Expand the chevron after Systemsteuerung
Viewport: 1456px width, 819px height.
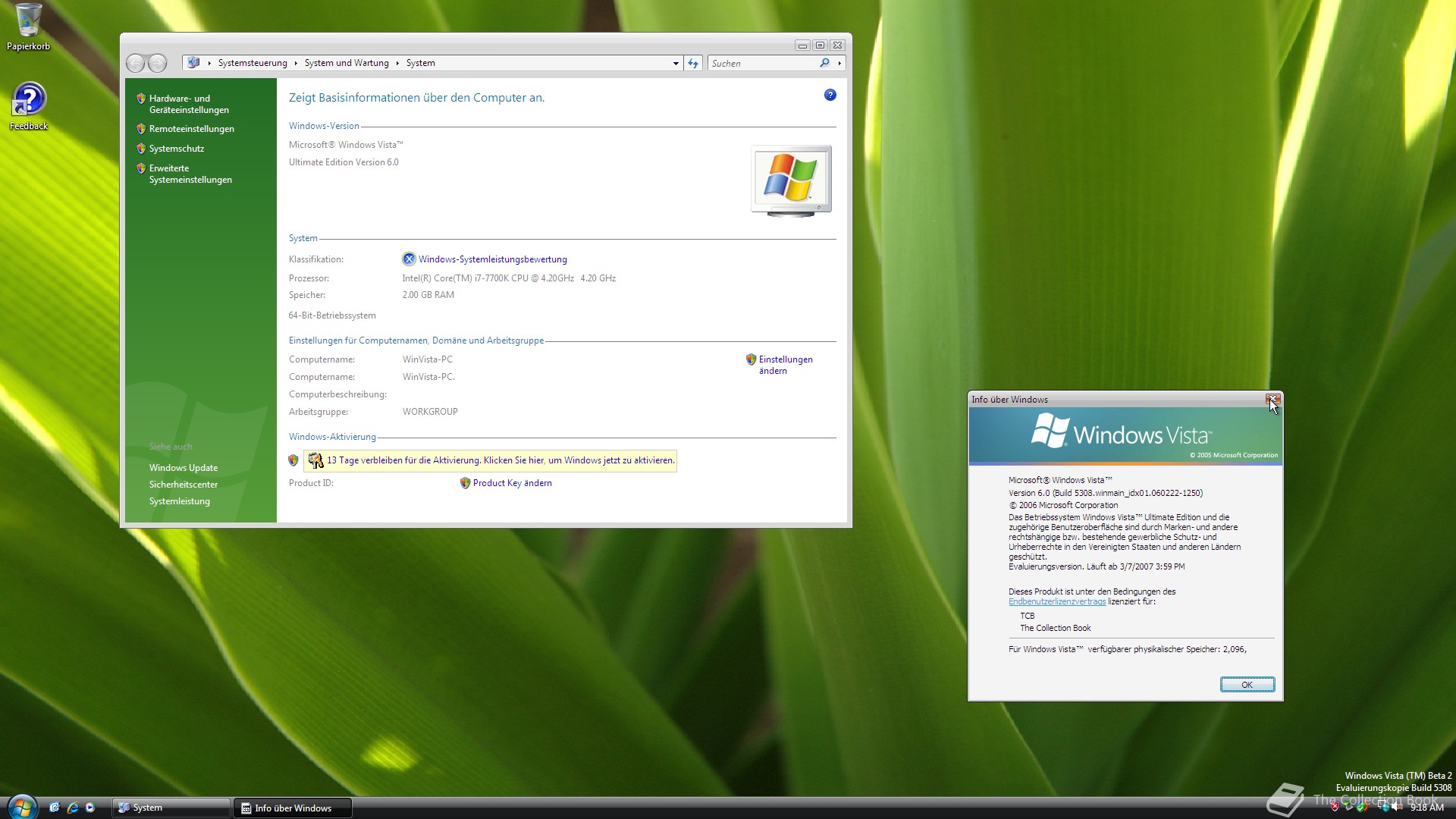(296, 63)
